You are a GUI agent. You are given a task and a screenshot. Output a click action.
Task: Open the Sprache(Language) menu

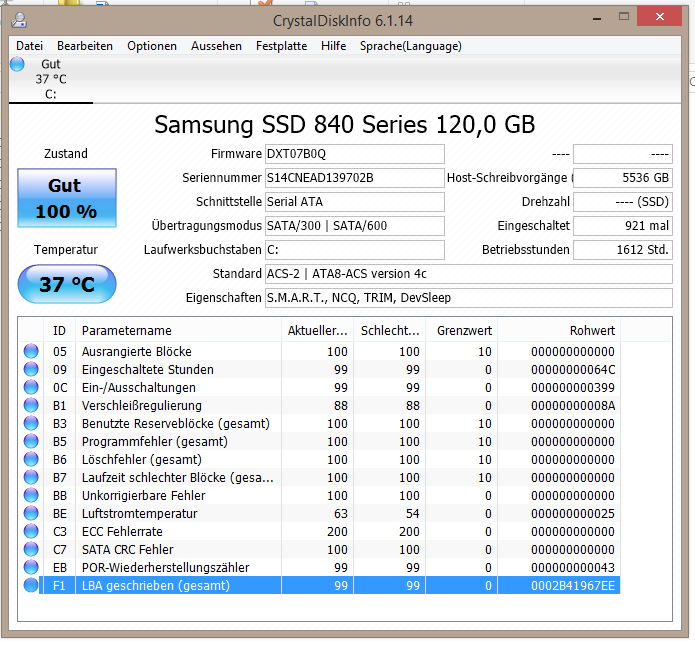410,46
